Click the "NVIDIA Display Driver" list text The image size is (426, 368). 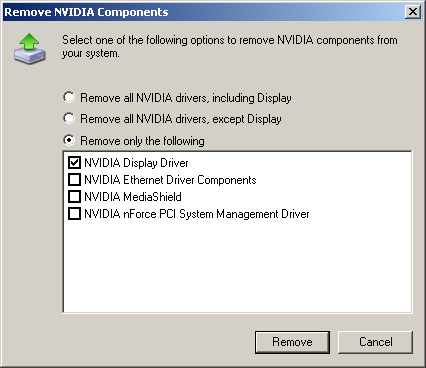tap(136, 163)
